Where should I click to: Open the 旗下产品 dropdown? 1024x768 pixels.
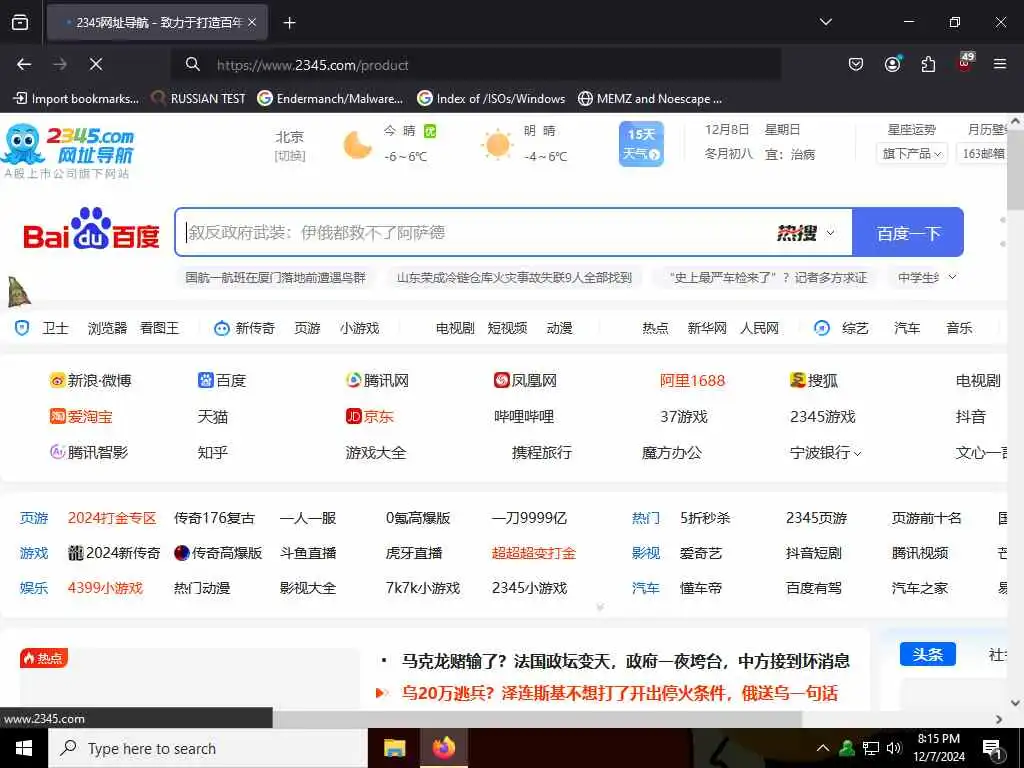[x=911, y=153]
